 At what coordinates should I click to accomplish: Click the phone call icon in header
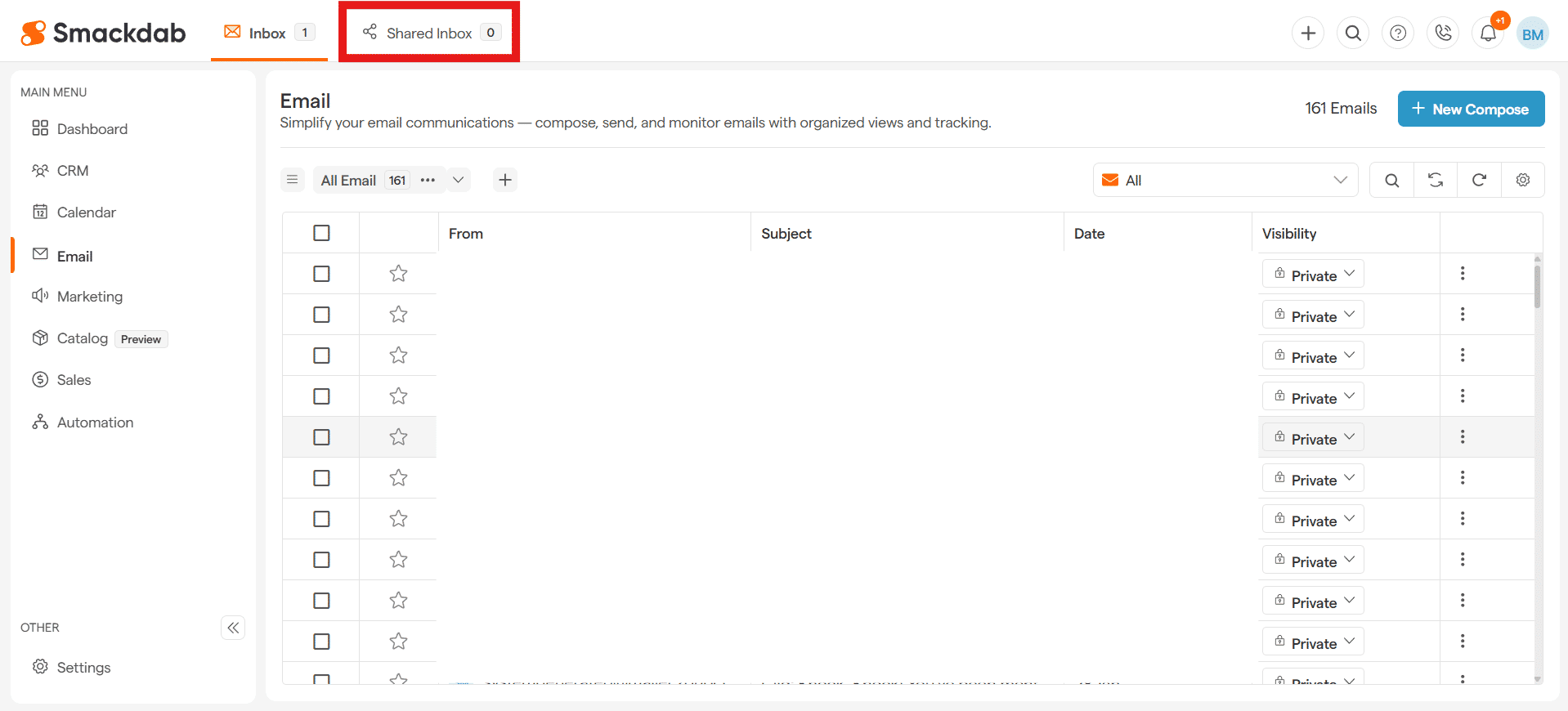(x=1443, y=34)
